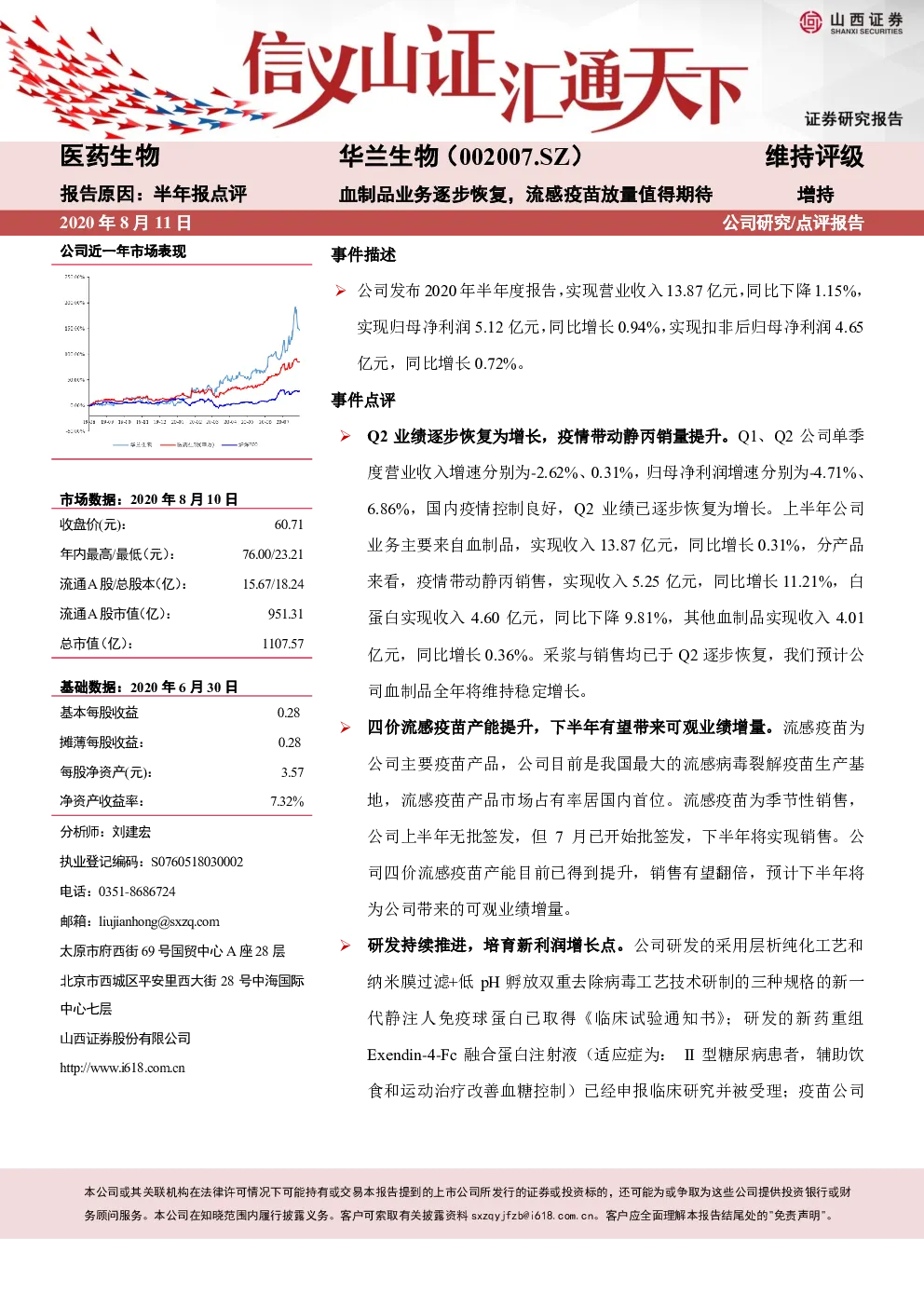Click the red arrow bullet beside 公司发布2020年半年度报告
The image size is (924, 1307).
[341, 291]
